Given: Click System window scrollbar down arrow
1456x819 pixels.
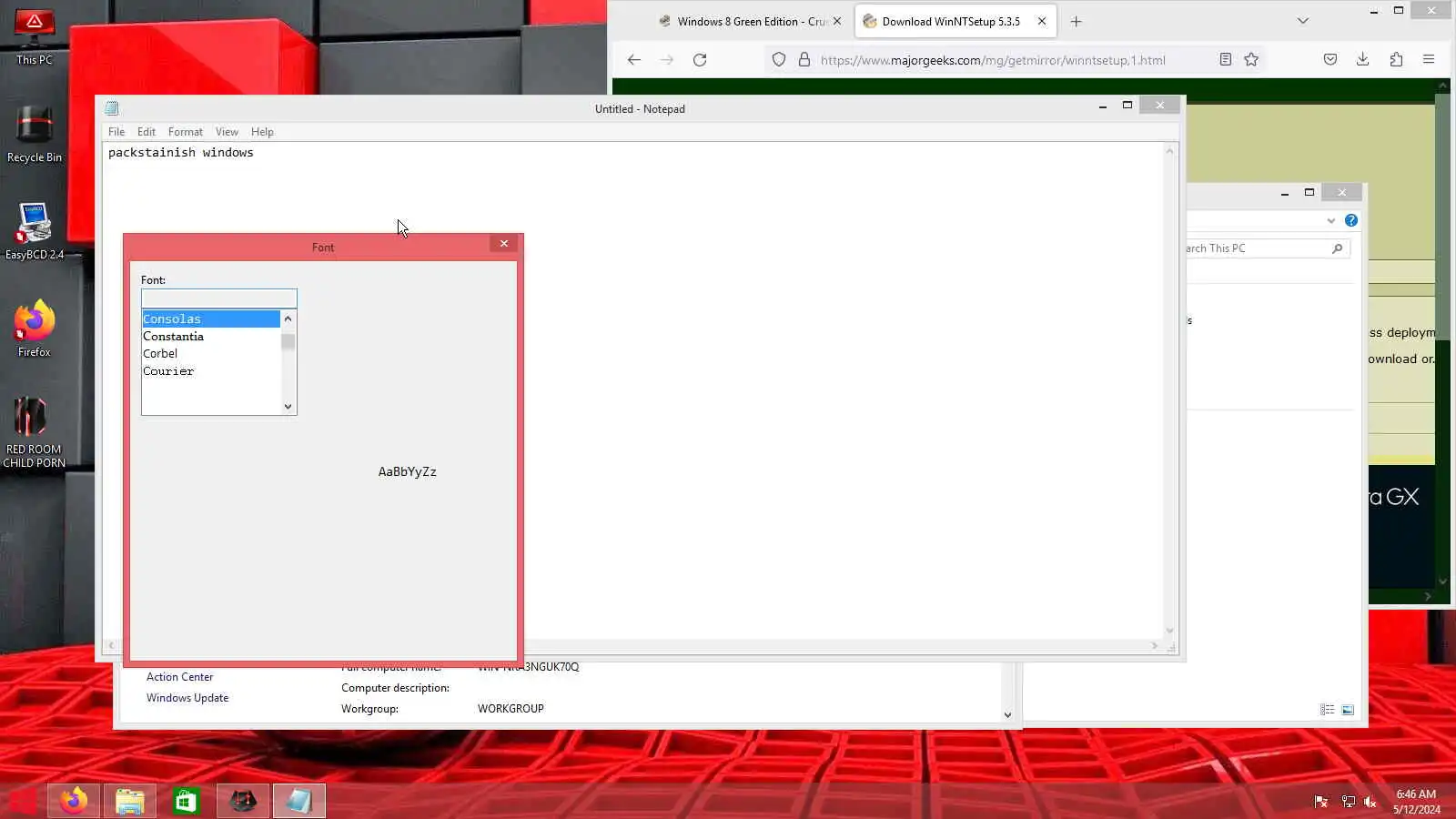Looking at the screenshot, I should click(1007, 715).
